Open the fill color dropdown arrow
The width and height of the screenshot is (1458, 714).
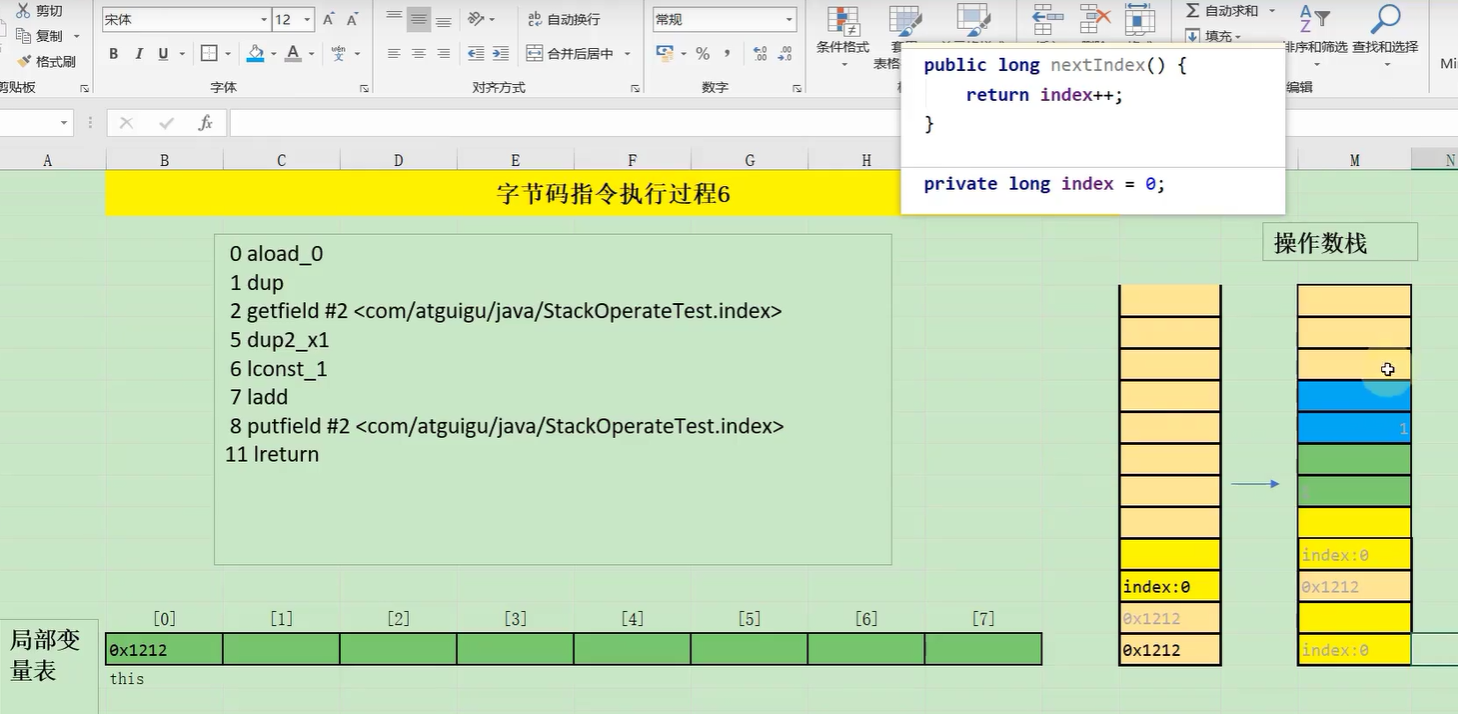pyautogui.click(x=274, y=54)
